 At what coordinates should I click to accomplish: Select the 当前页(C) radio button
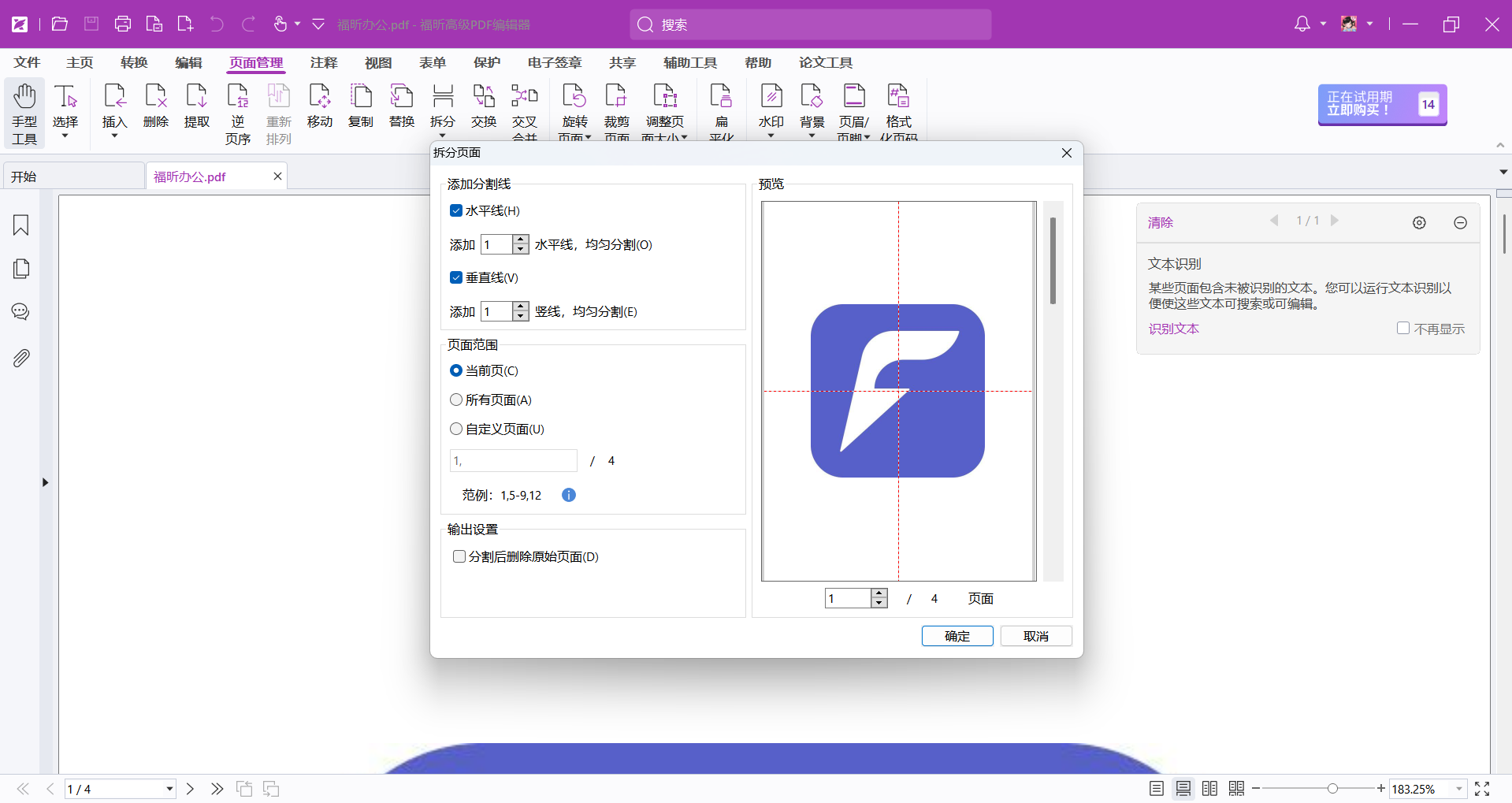click(455, 370)
